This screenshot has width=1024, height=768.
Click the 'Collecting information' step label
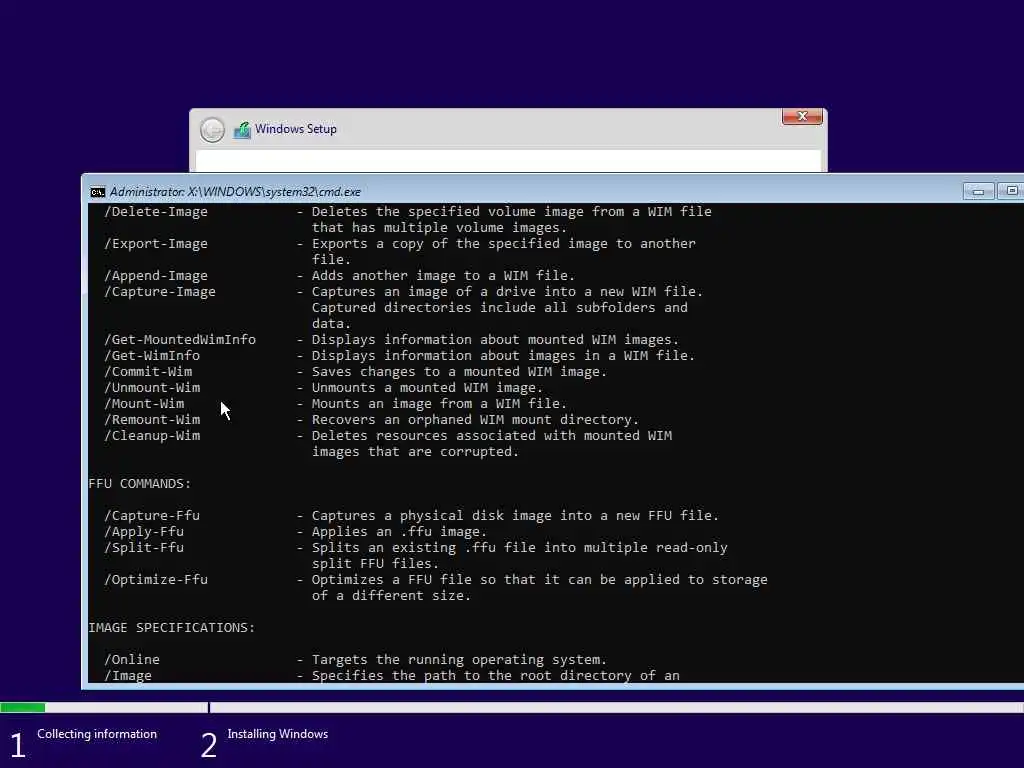(x=97, y=734)
